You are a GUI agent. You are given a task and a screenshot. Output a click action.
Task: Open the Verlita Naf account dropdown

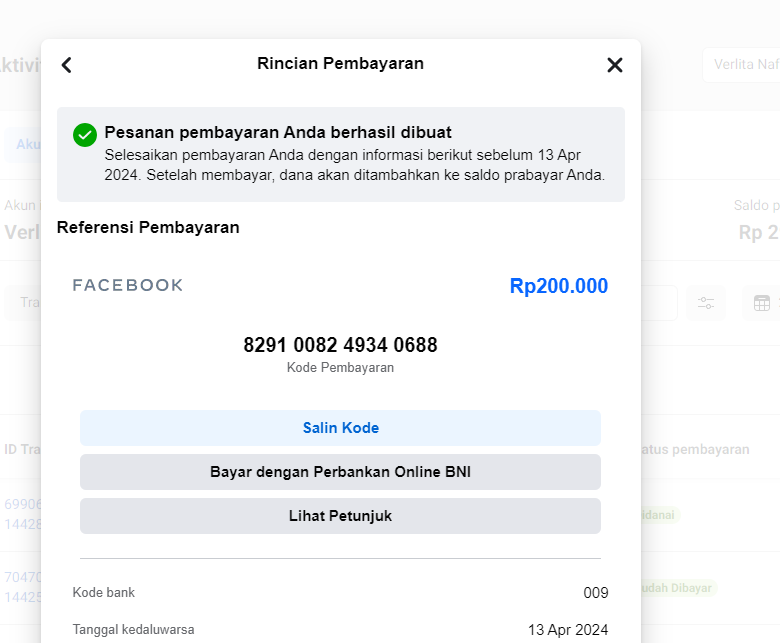(x=741, y=65)
